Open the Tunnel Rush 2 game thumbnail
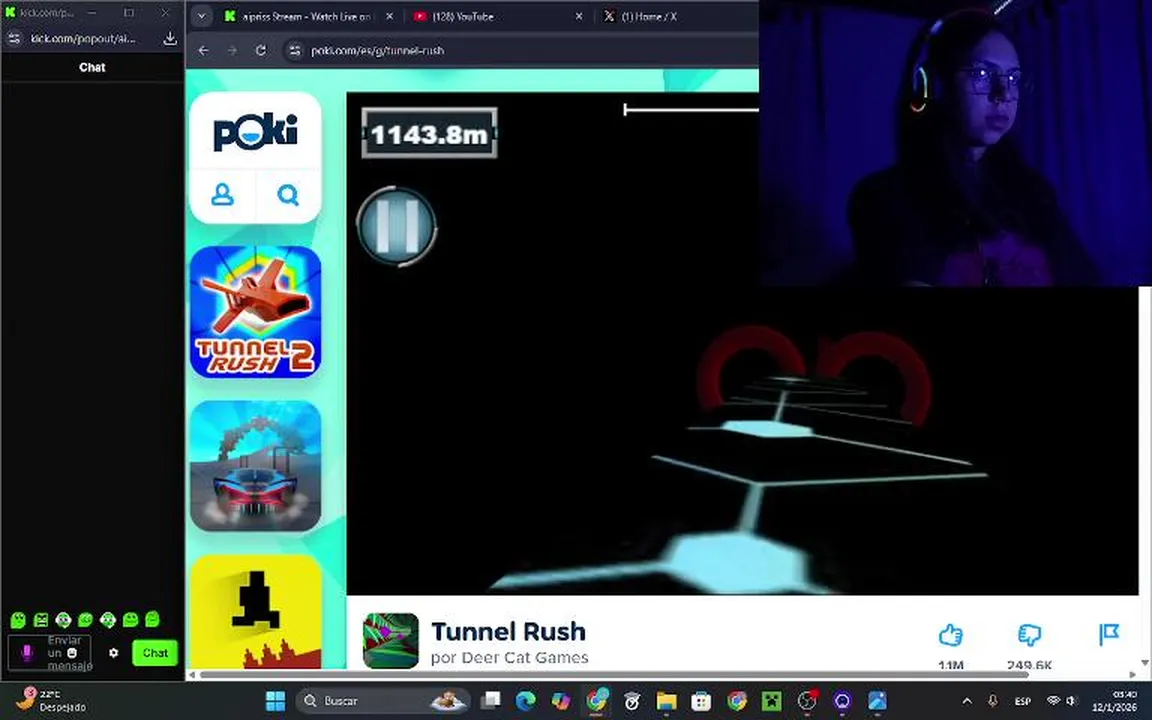The width and height of the screenshot is (1152, 720). (x=256, y=312)
